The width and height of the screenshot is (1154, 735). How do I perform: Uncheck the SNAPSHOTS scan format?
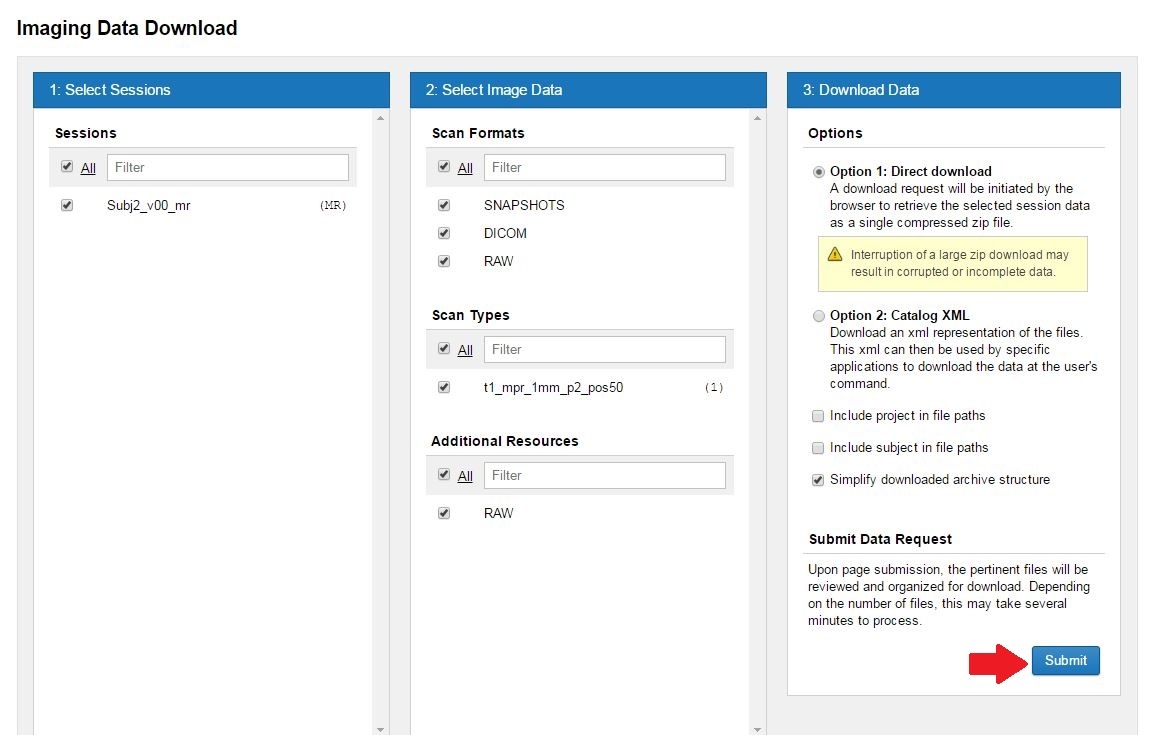pos(444,205)
